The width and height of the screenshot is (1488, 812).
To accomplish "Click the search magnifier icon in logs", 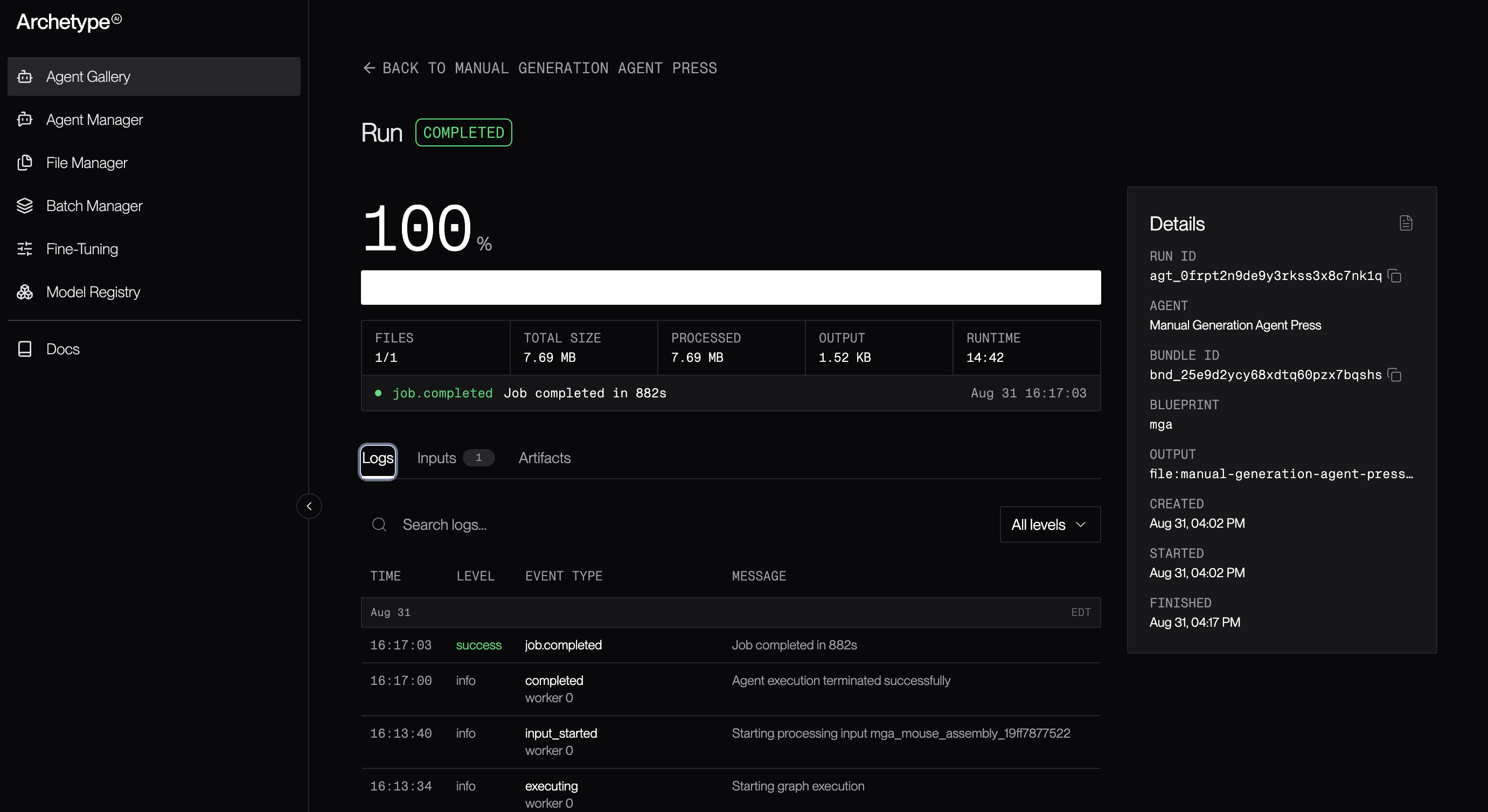I will [379, 524].
